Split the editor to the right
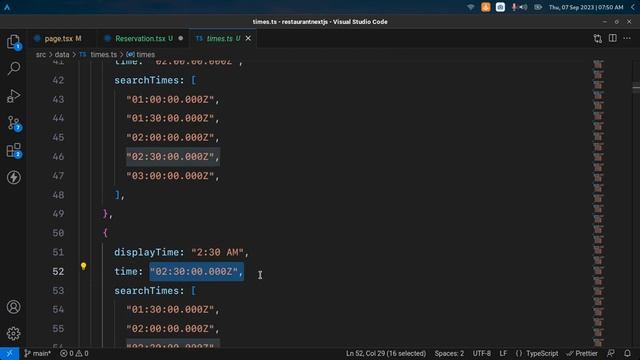This screenshot has height=360, width=640. click(x=613, y=38)
